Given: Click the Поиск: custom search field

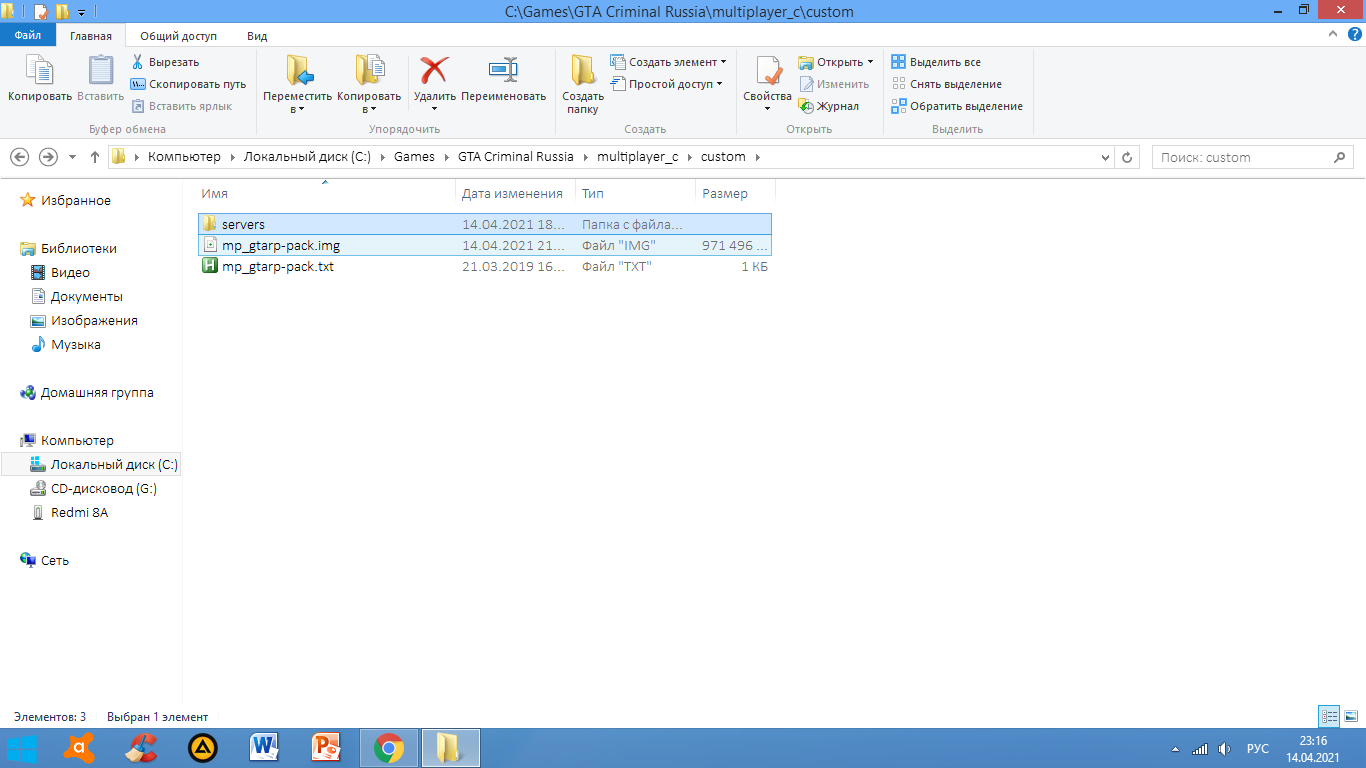Looking at the screenshot, I should (1253, 157).
